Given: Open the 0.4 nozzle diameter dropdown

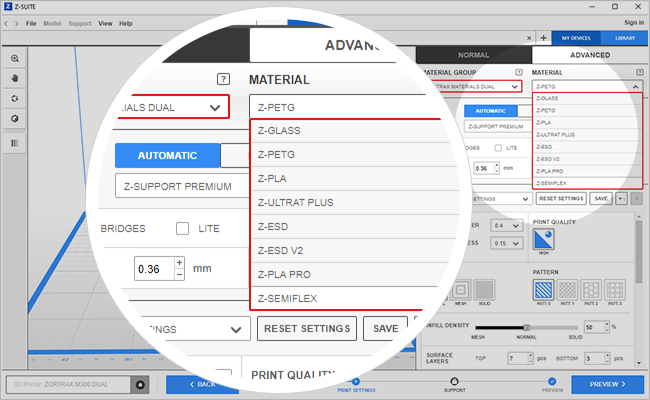Looking at the screenshot, I should point(506,225).
